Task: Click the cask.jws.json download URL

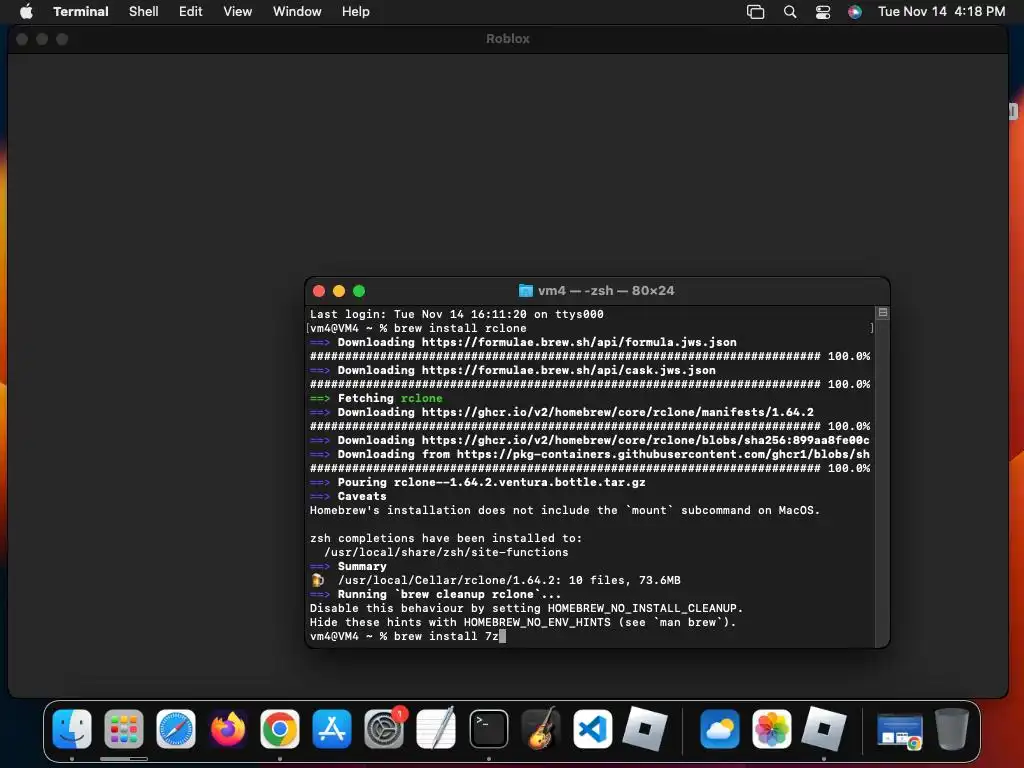Action: coord(569,370)
